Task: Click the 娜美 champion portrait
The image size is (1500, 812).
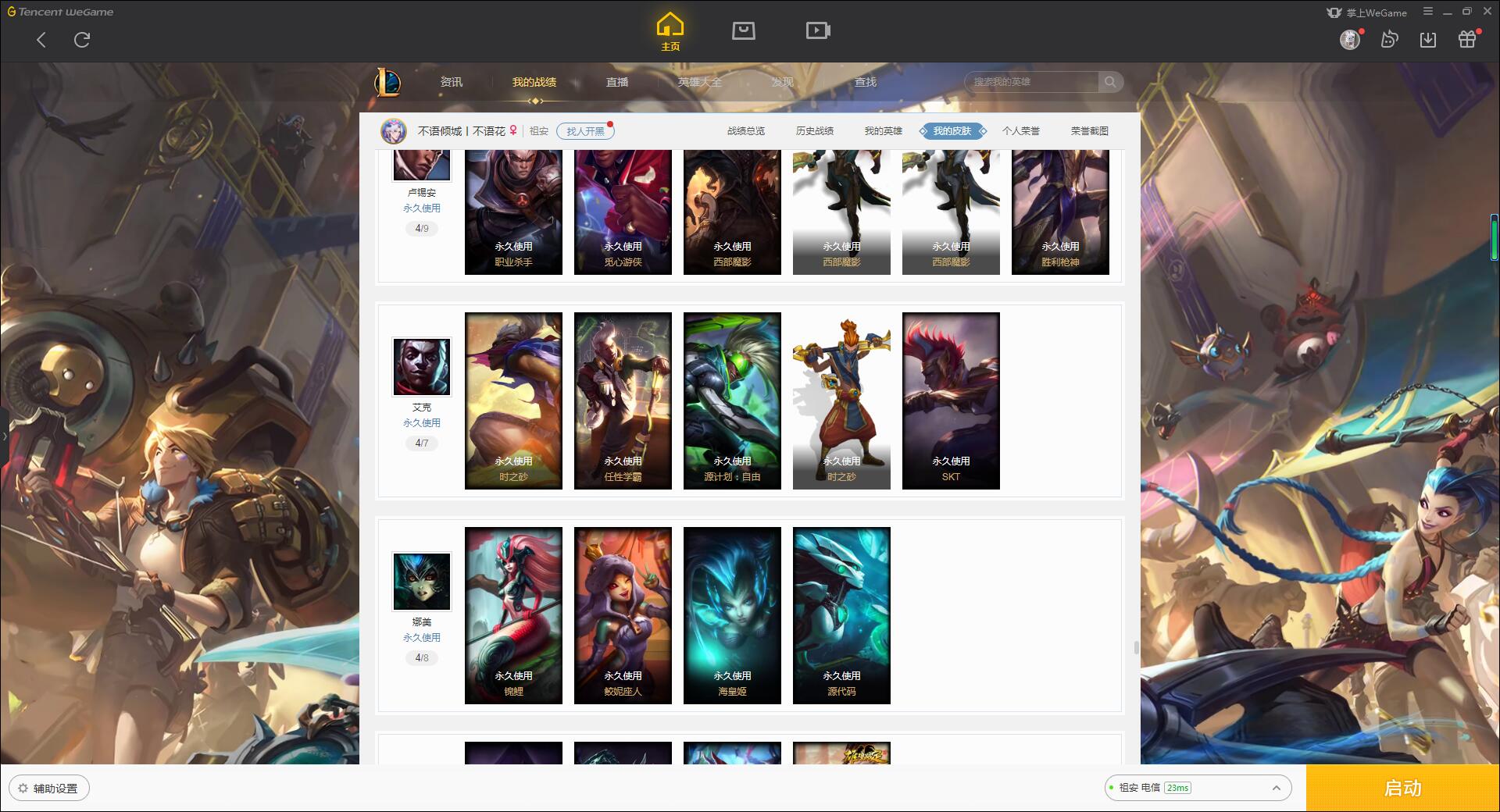Action: click(422, 582)
